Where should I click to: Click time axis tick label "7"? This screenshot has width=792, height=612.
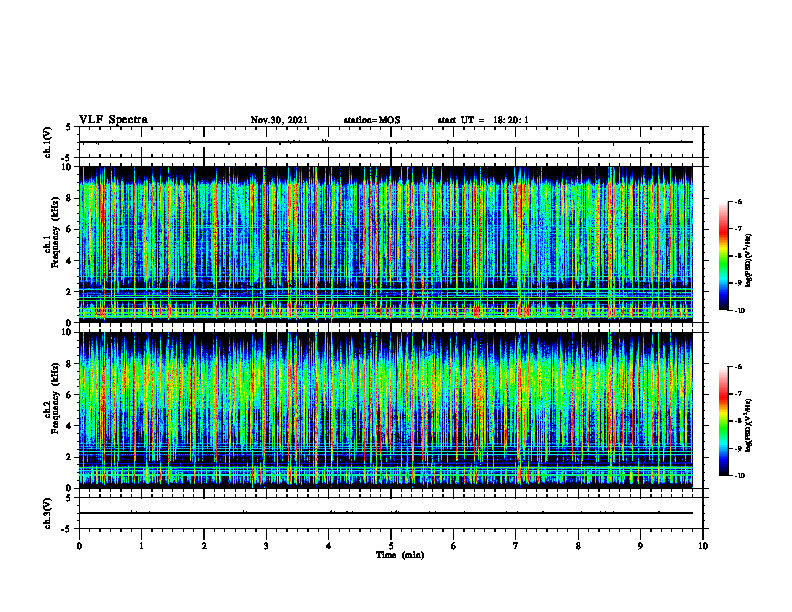[516, 546]
